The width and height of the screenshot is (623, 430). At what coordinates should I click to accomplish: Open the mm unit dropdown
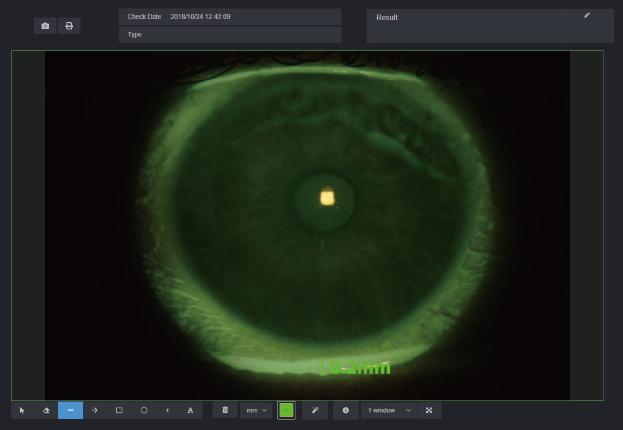point(257,410)
